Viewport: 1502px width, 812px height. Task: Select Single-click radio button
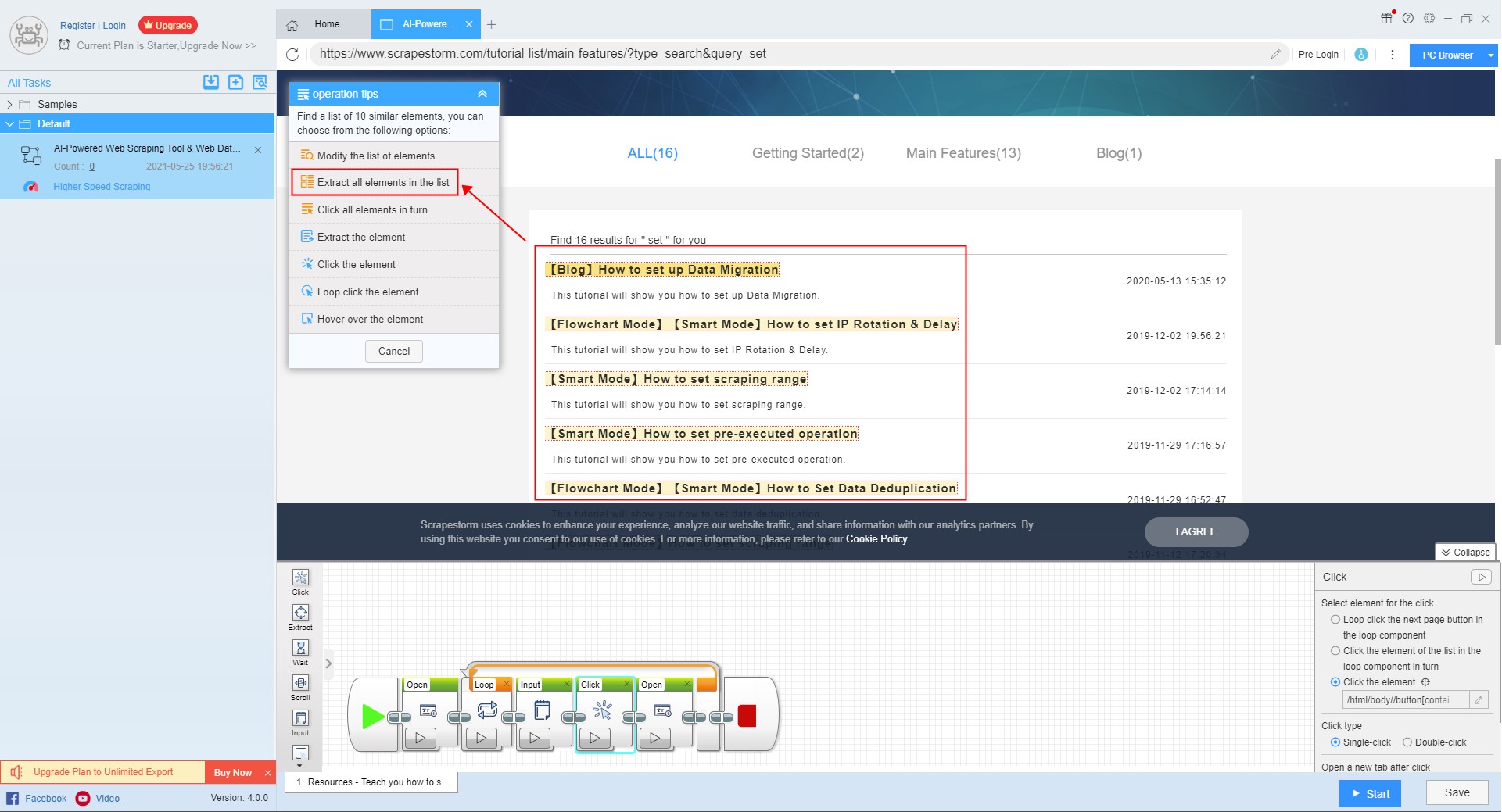pos(1335,742)
